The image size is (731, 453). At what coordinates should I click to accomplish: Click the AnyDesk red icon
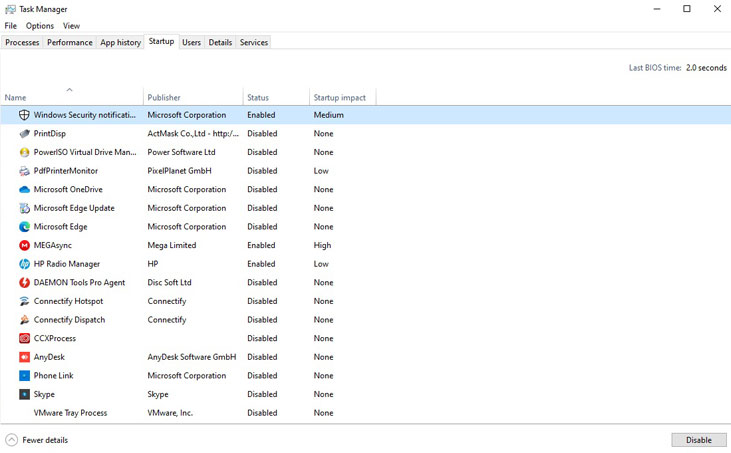24,357
